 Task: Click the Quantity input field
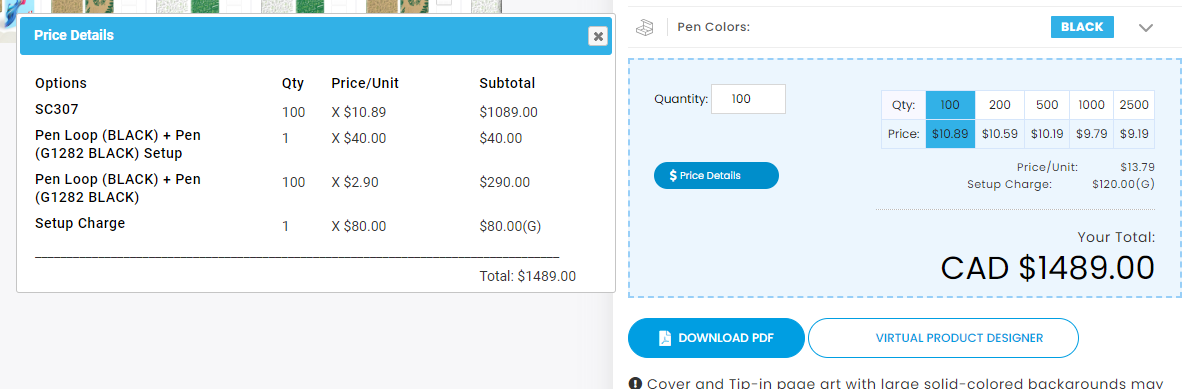point(748,99)
